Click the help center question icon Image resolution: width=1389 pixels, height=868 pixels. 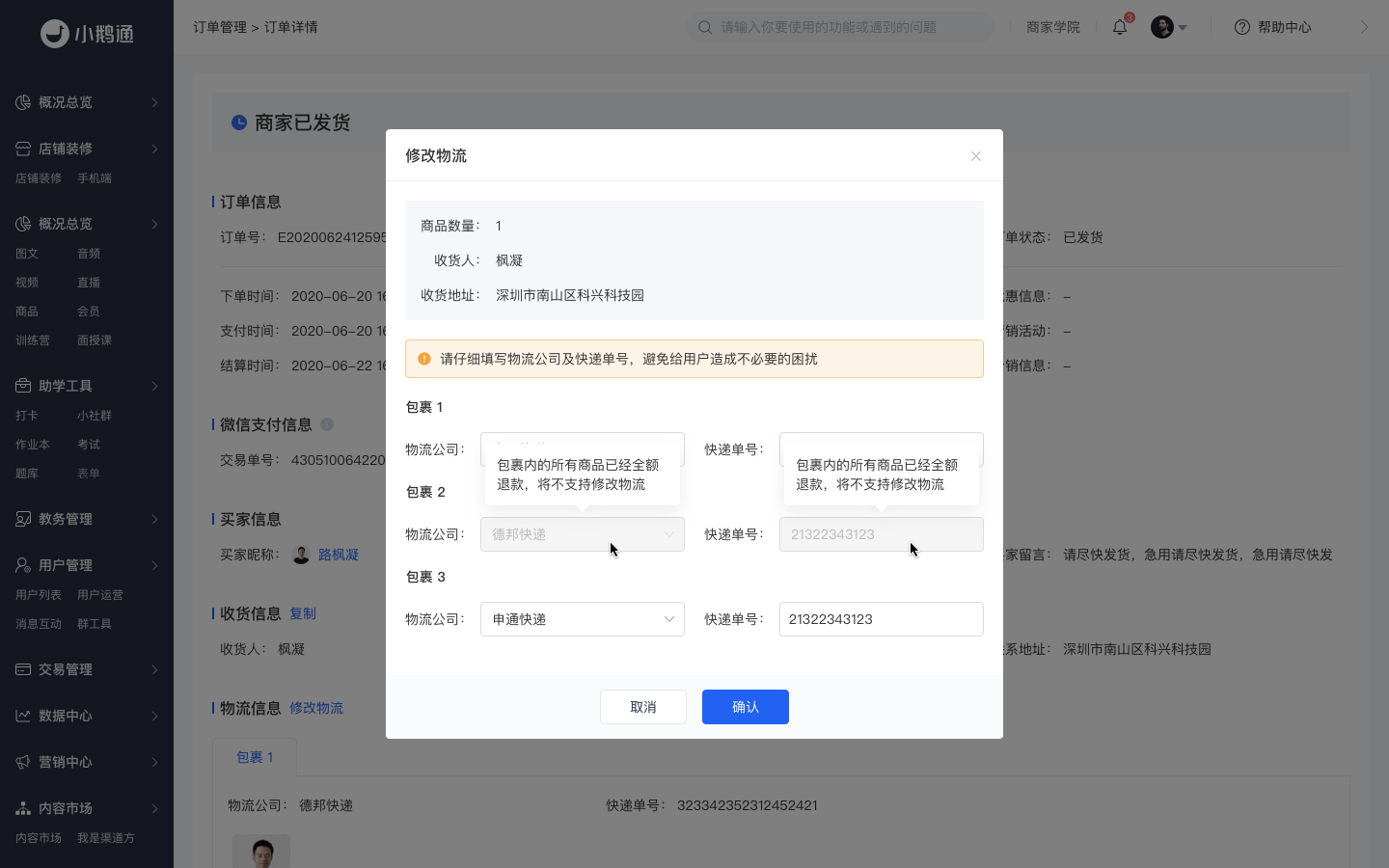[1242, 27]
